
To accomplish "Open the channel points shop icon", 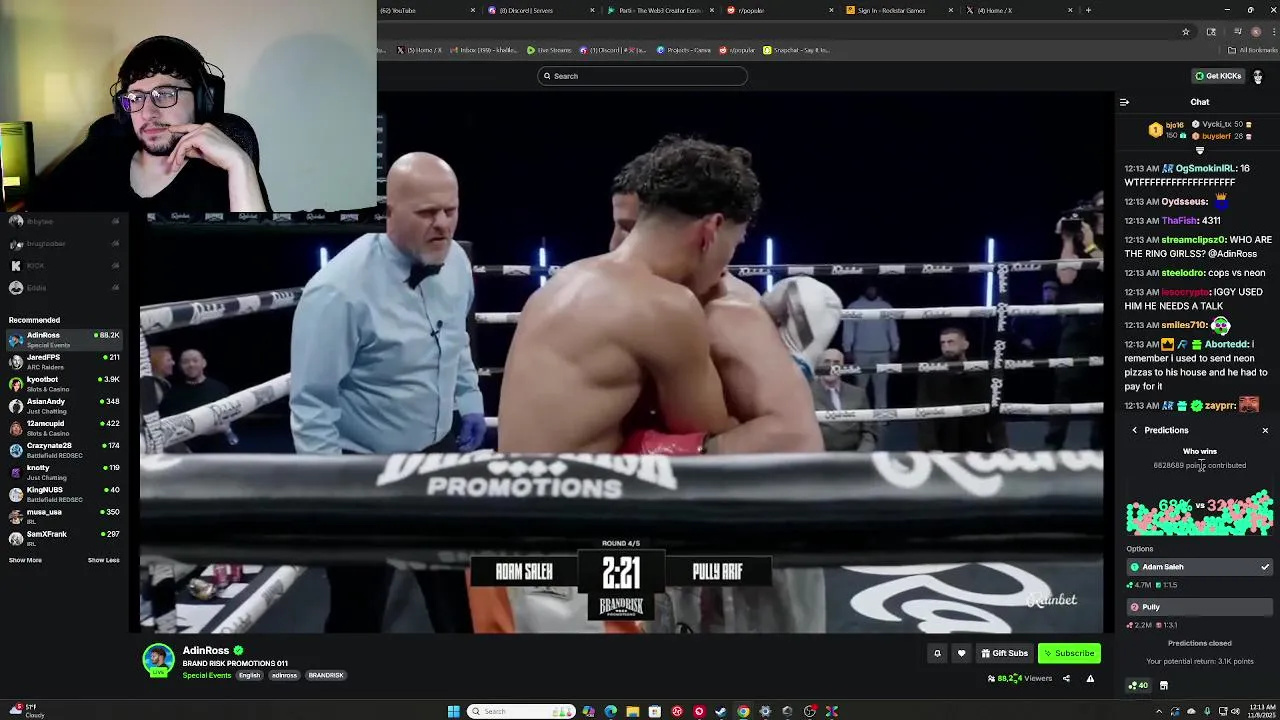I will pyautogui.click(x=1164, y=685).
